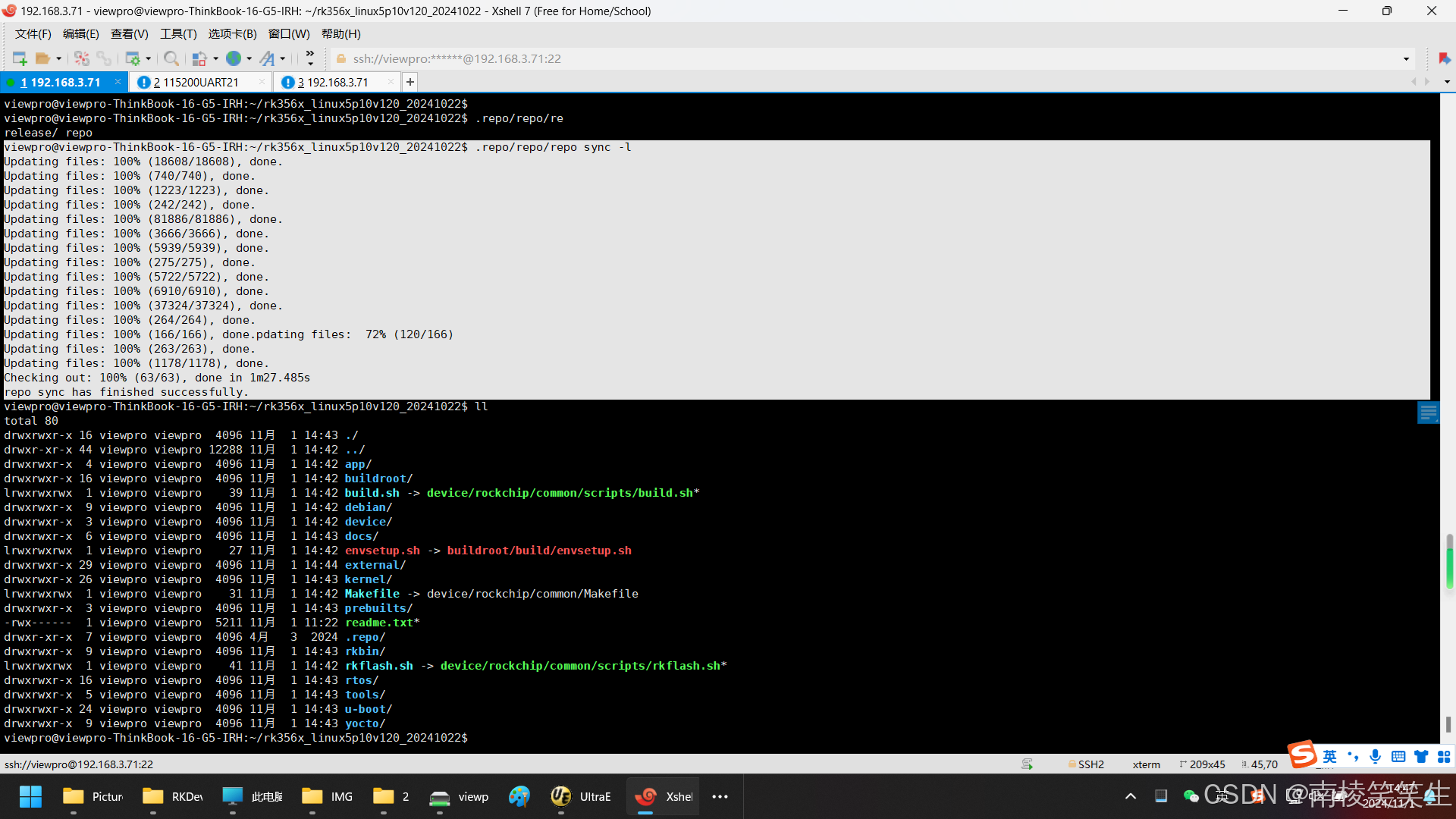The width and height of the screenshot is (1456, 819).
Task: Open UltraEdit from the taskbar
Action: (581, 796)
